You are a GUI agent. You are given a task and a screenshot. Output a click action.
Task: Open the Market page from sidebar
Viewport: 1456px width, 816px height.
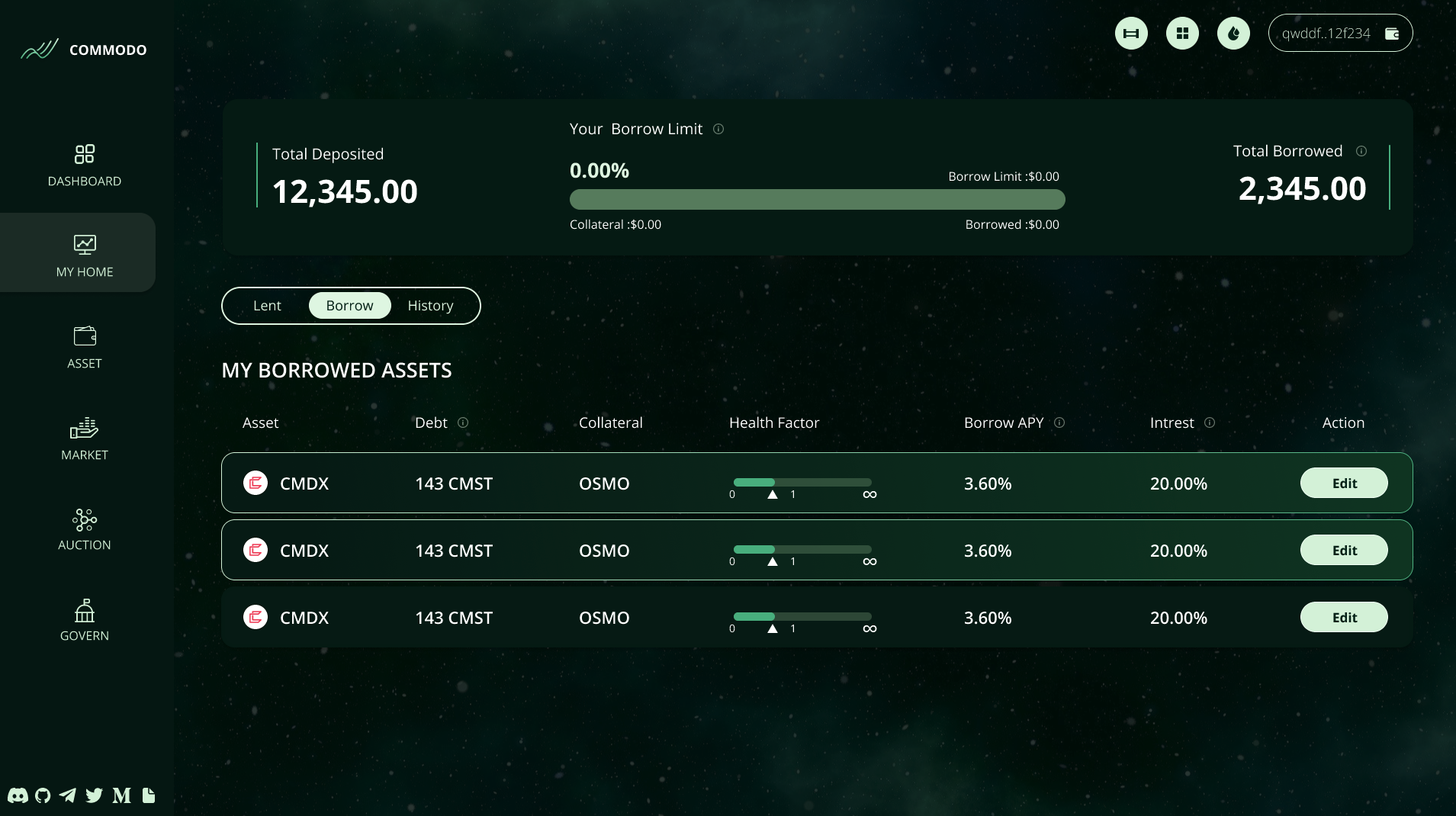click(x=84, y=439)
